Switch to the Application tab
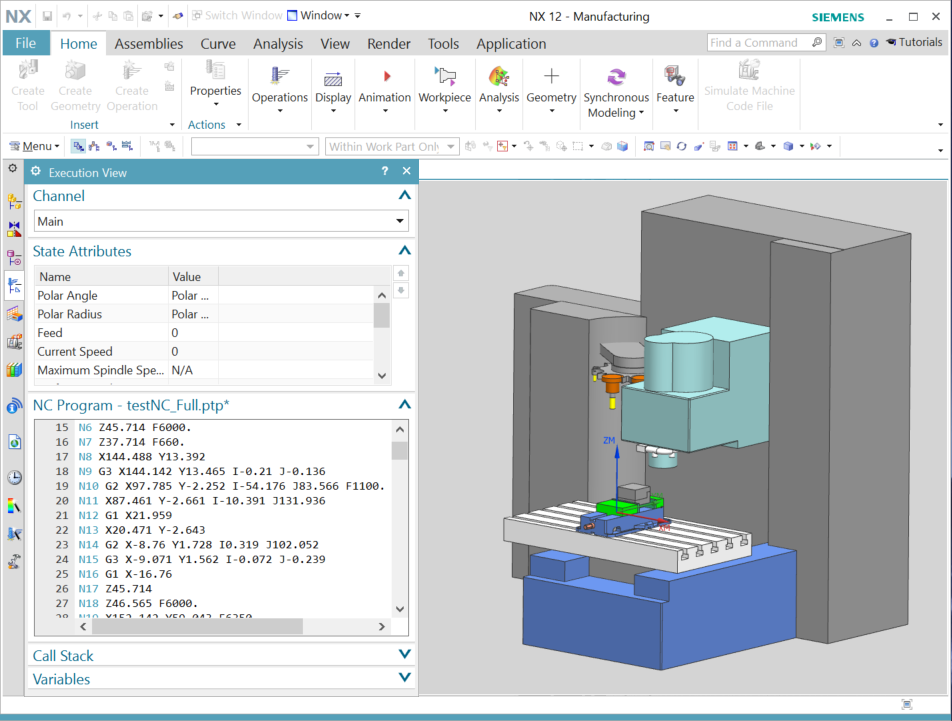 [511, 44]
